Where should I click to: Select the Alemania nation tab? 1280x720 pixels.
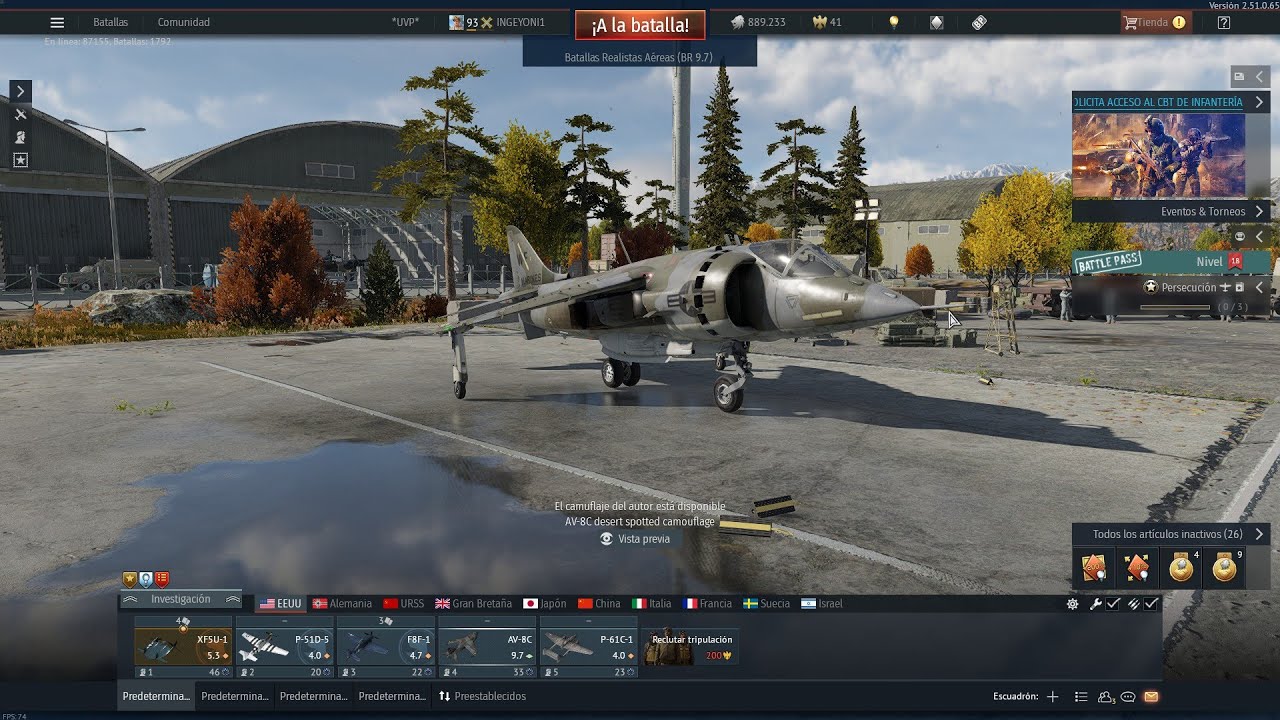coord(342,604)
